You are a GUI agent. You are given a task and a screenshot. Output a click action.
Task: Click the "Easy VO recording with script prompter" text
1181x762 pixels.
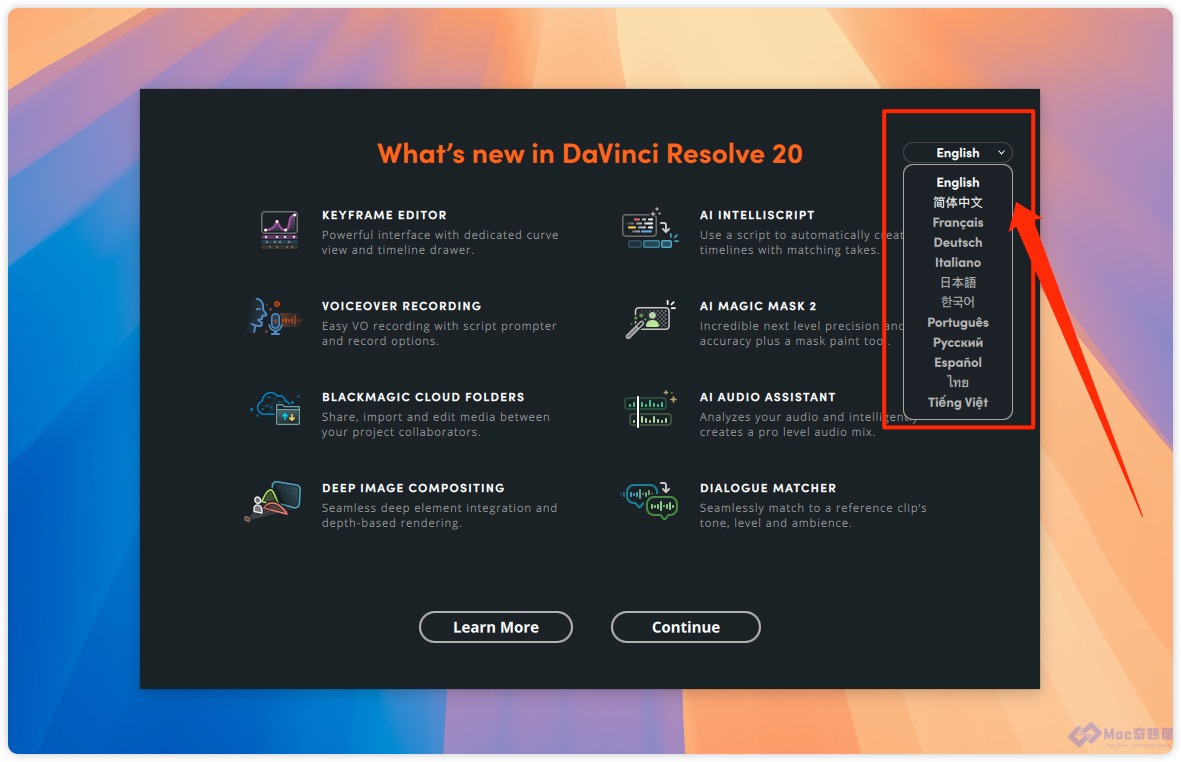pyautogui.click(x=439, y=326)
